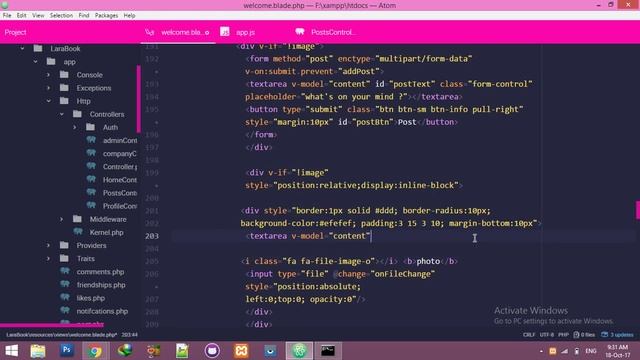Open the ProfileCon file in tree

point(120,206)
